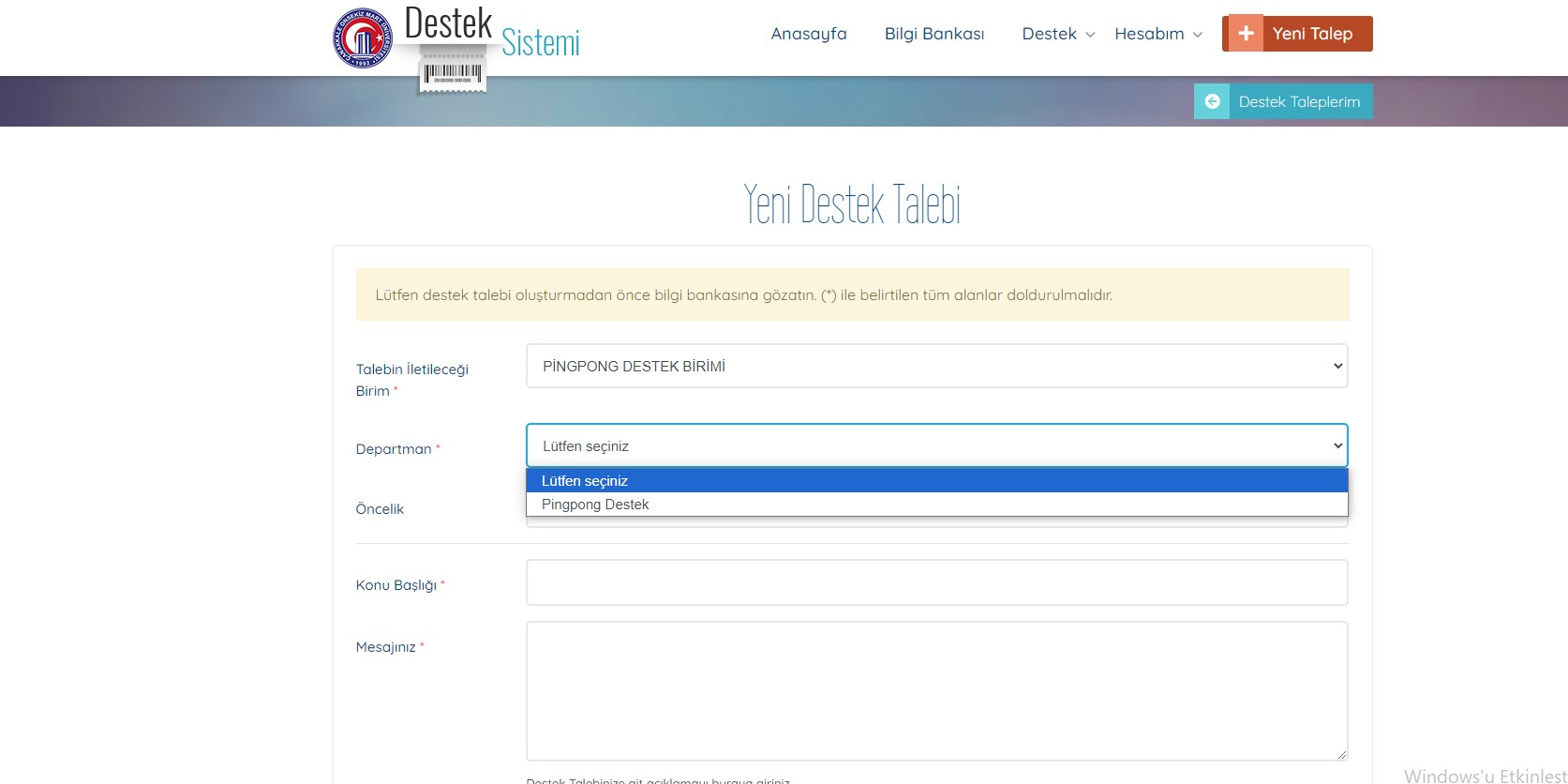Click the back arrow icon beside Destek Taleplerim
Screen dimensions: 1568x784
[1212, 101]
